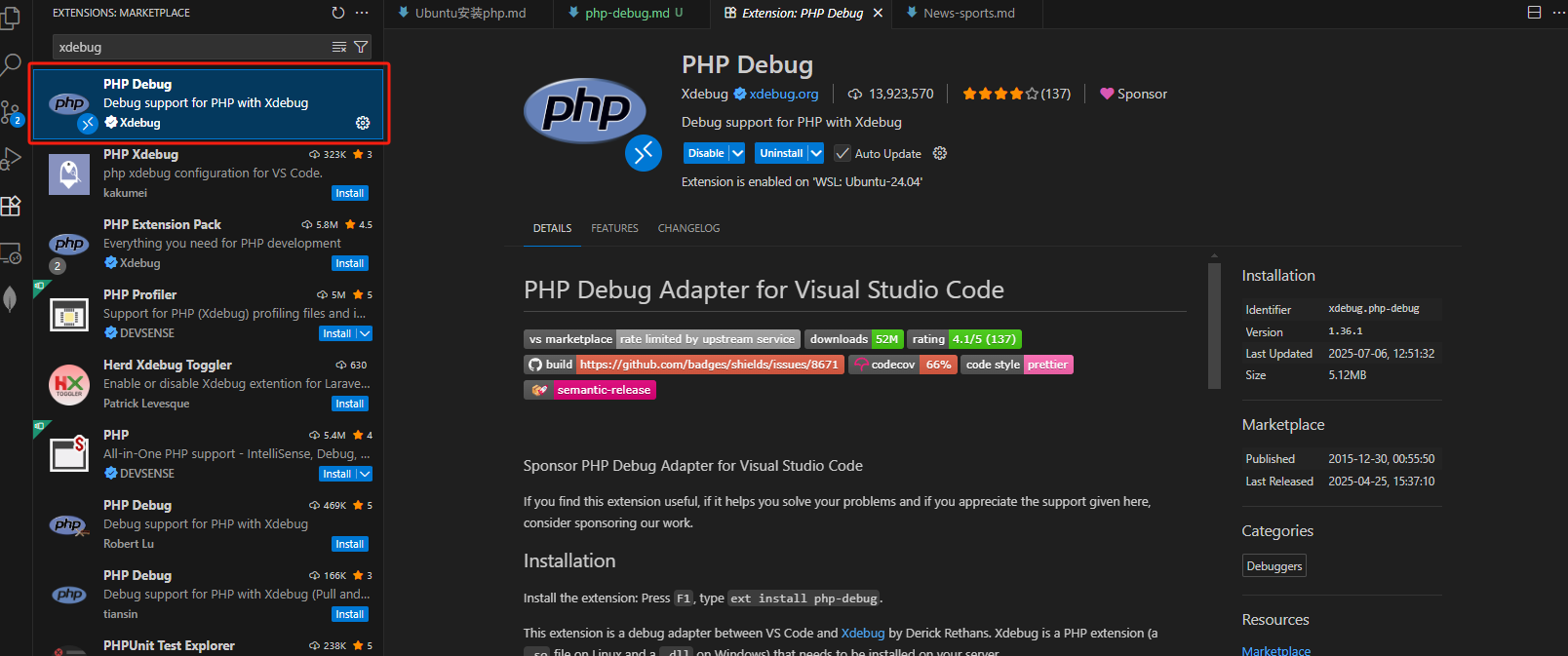Select the FEATURES tab
Viewport: 1568px width, 656px height.
(x=614, y=228)
